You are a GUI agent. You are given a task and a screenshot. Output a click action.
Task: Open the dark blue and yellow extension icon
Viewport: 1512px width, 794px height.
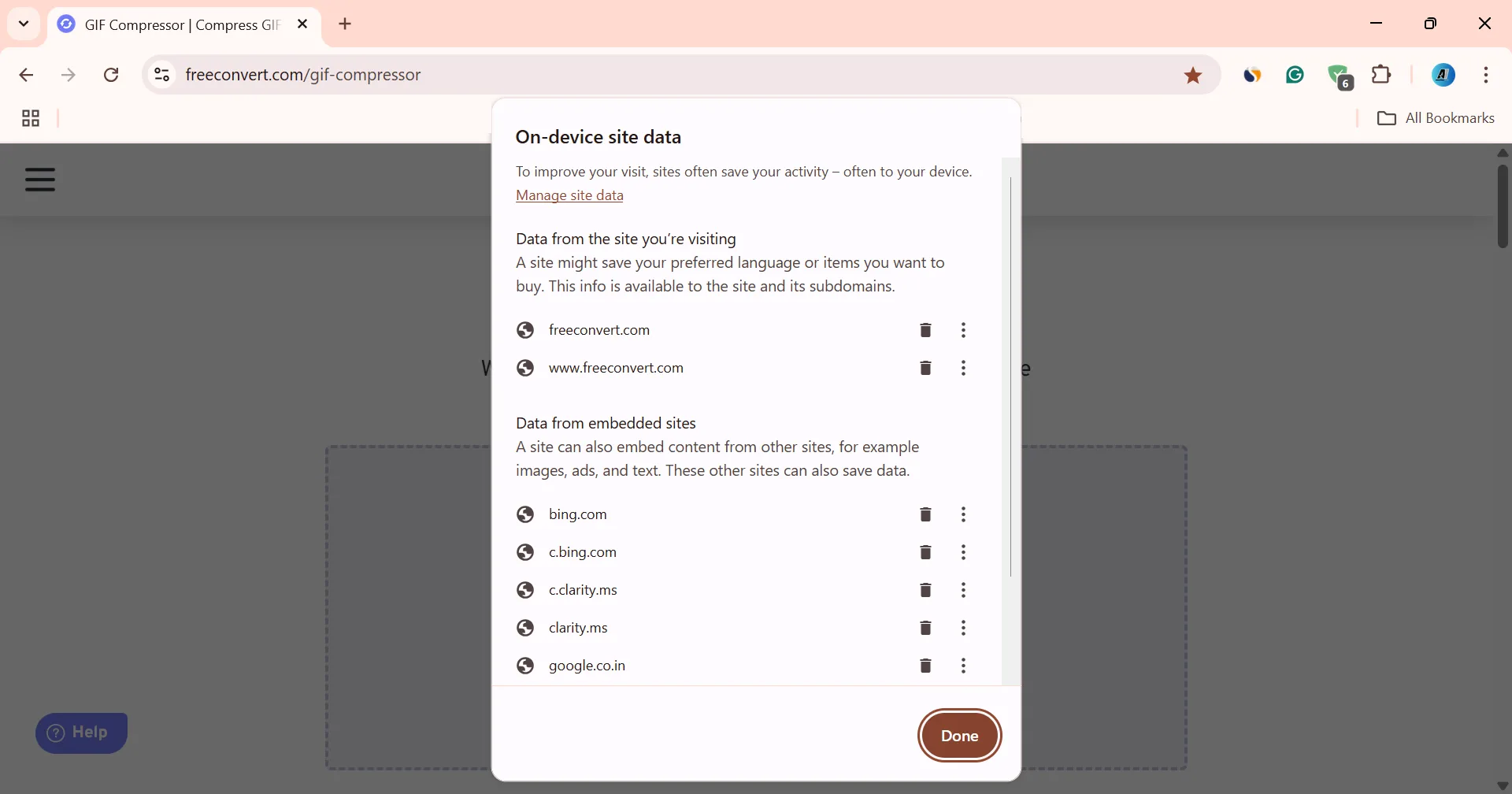click(1253, 76)
